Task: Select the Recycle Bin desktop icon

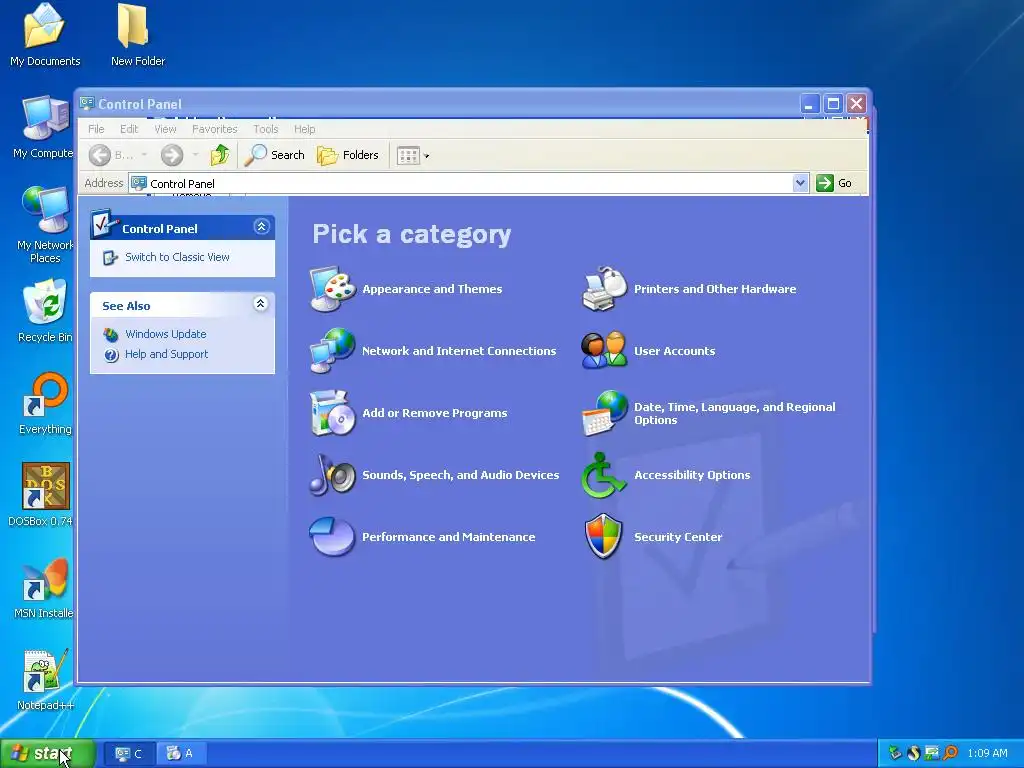Action: (44, 301)
